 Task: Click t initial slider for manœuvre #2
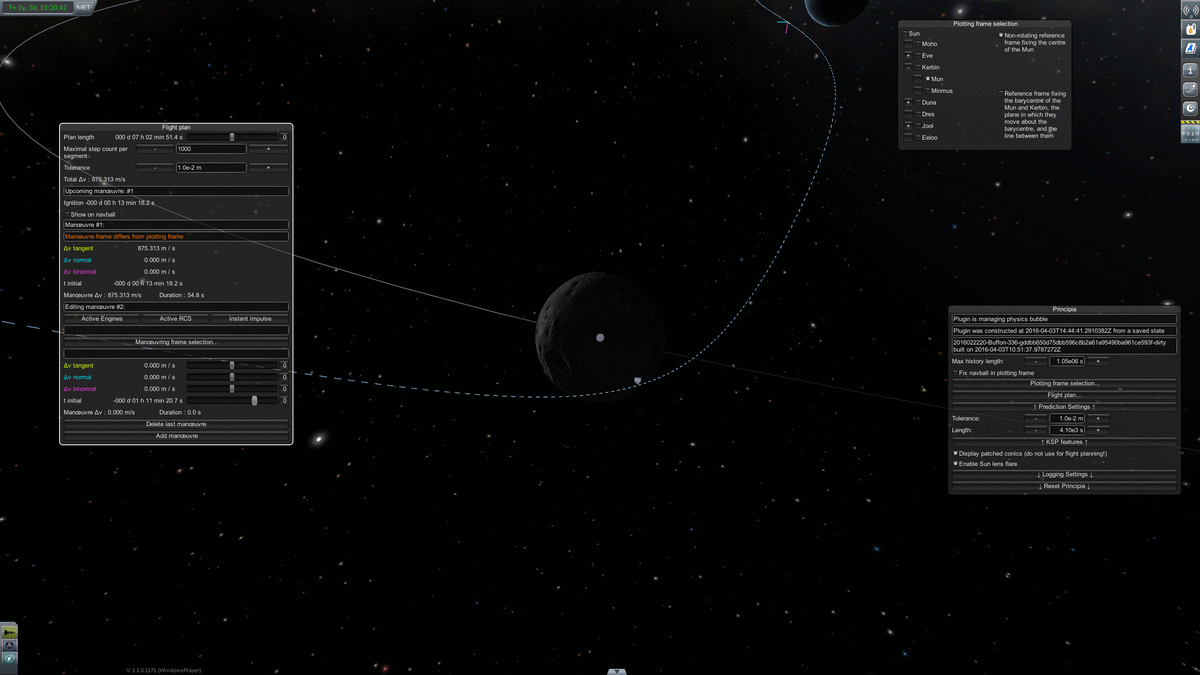coord(232,401)
